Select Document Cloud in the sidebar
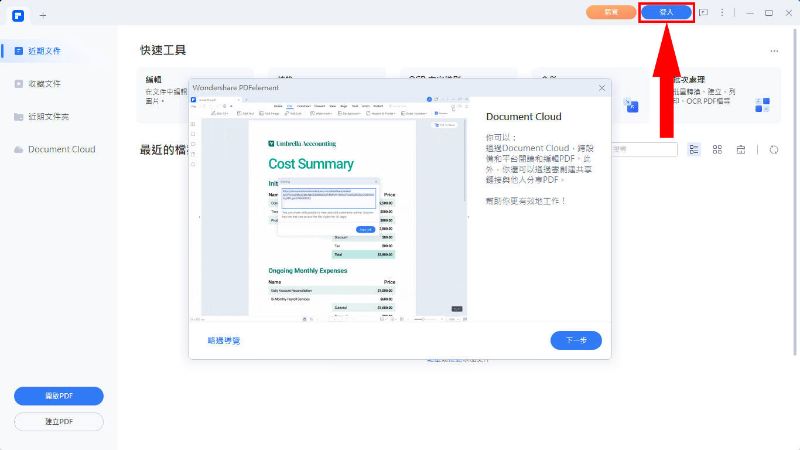 tap(55, 149)
